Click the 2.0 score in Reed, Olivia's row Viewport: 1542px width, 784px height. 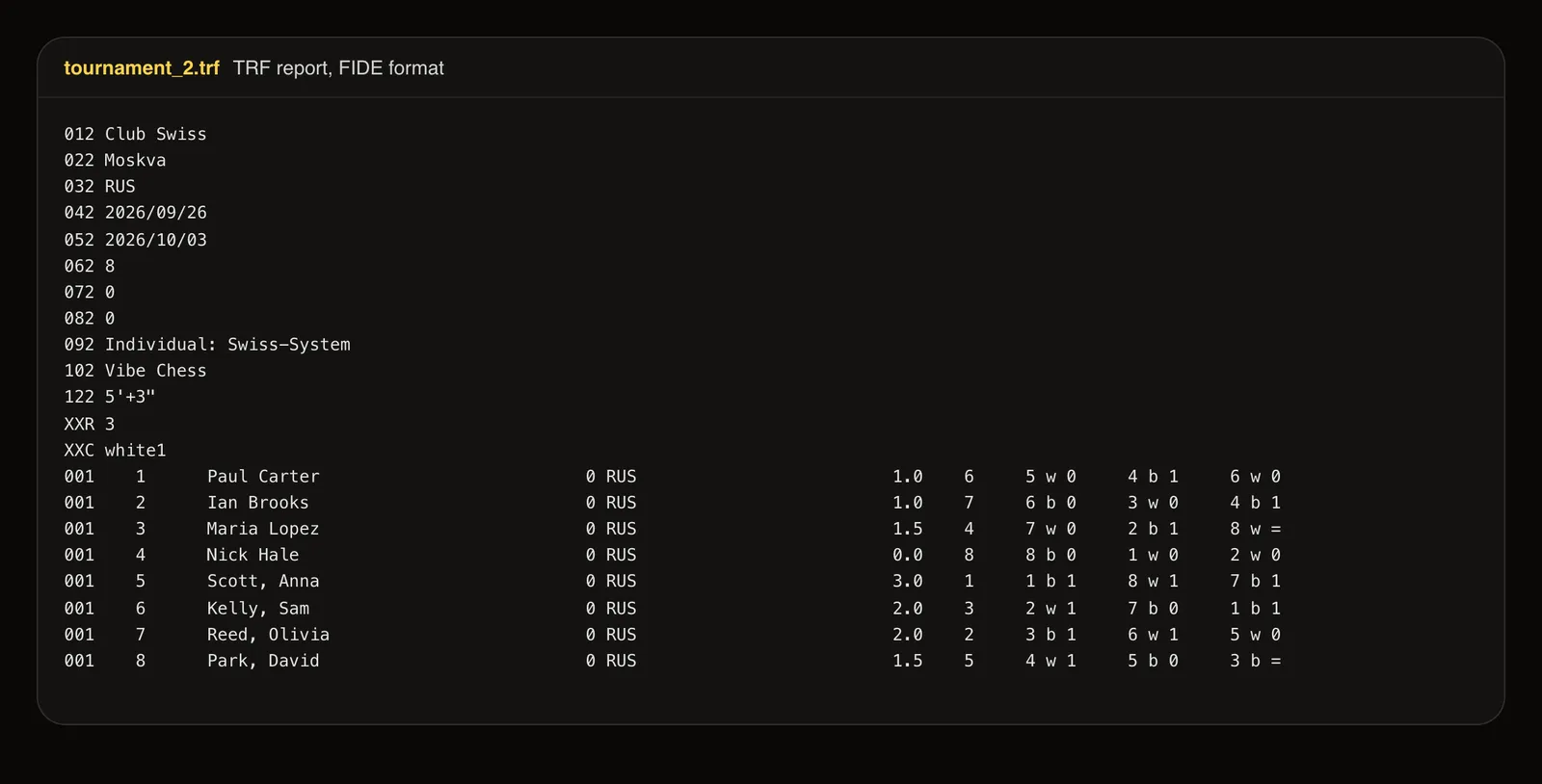point(908,634)
